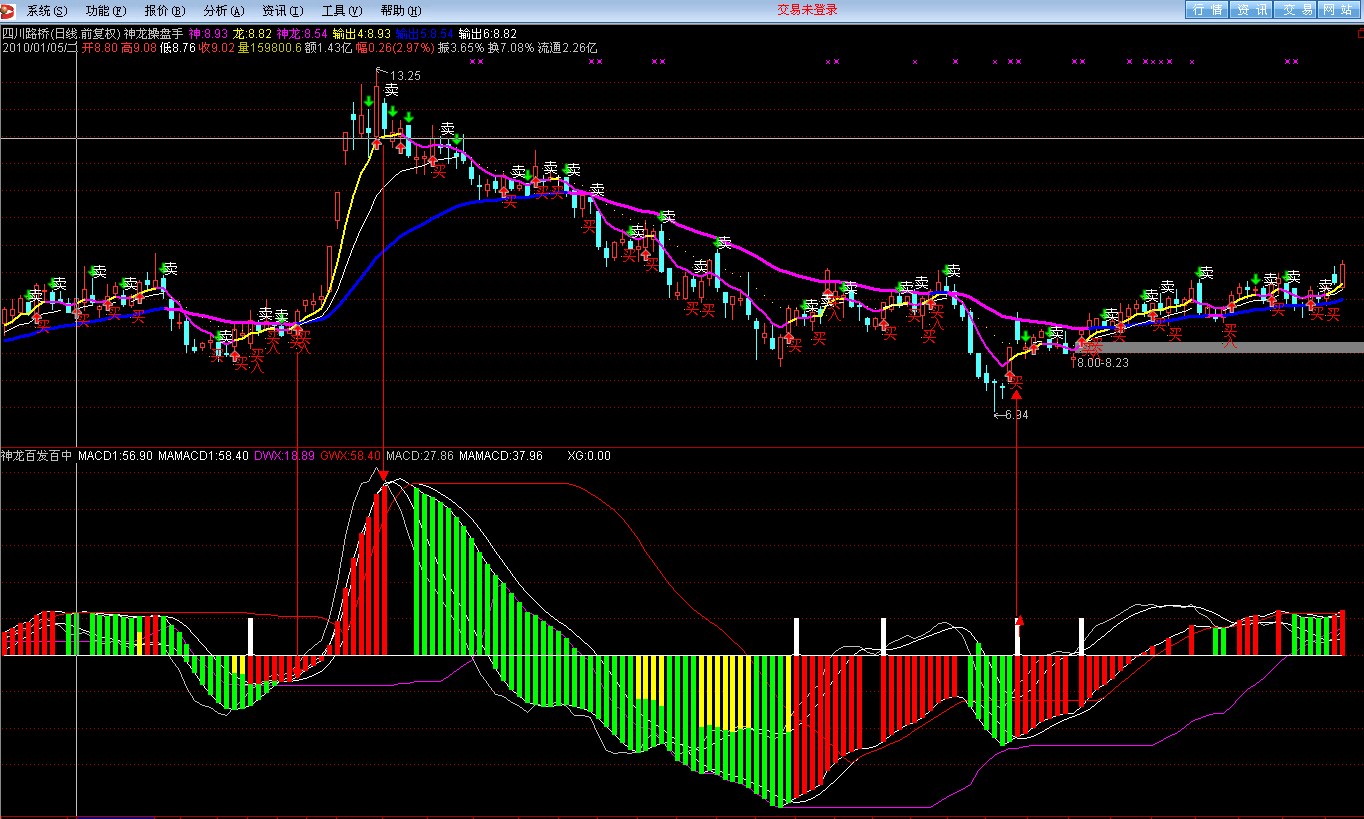Screen dimensions: 1364x819
Task: Click the red application logo icon
Action: point(9,10)
